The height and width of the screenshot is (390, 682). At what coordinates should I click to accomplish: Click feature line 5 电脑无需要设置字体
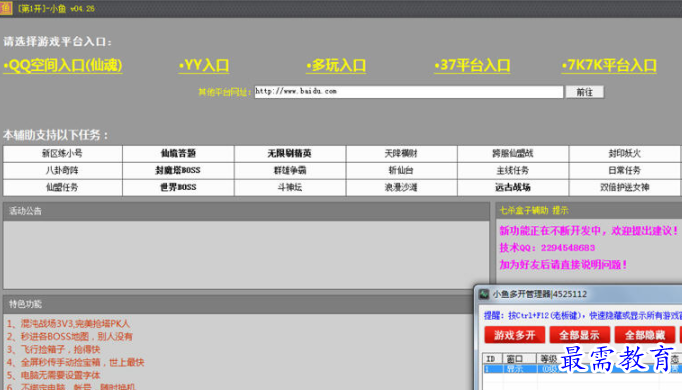pyautogui.click(x=53, y=375)
